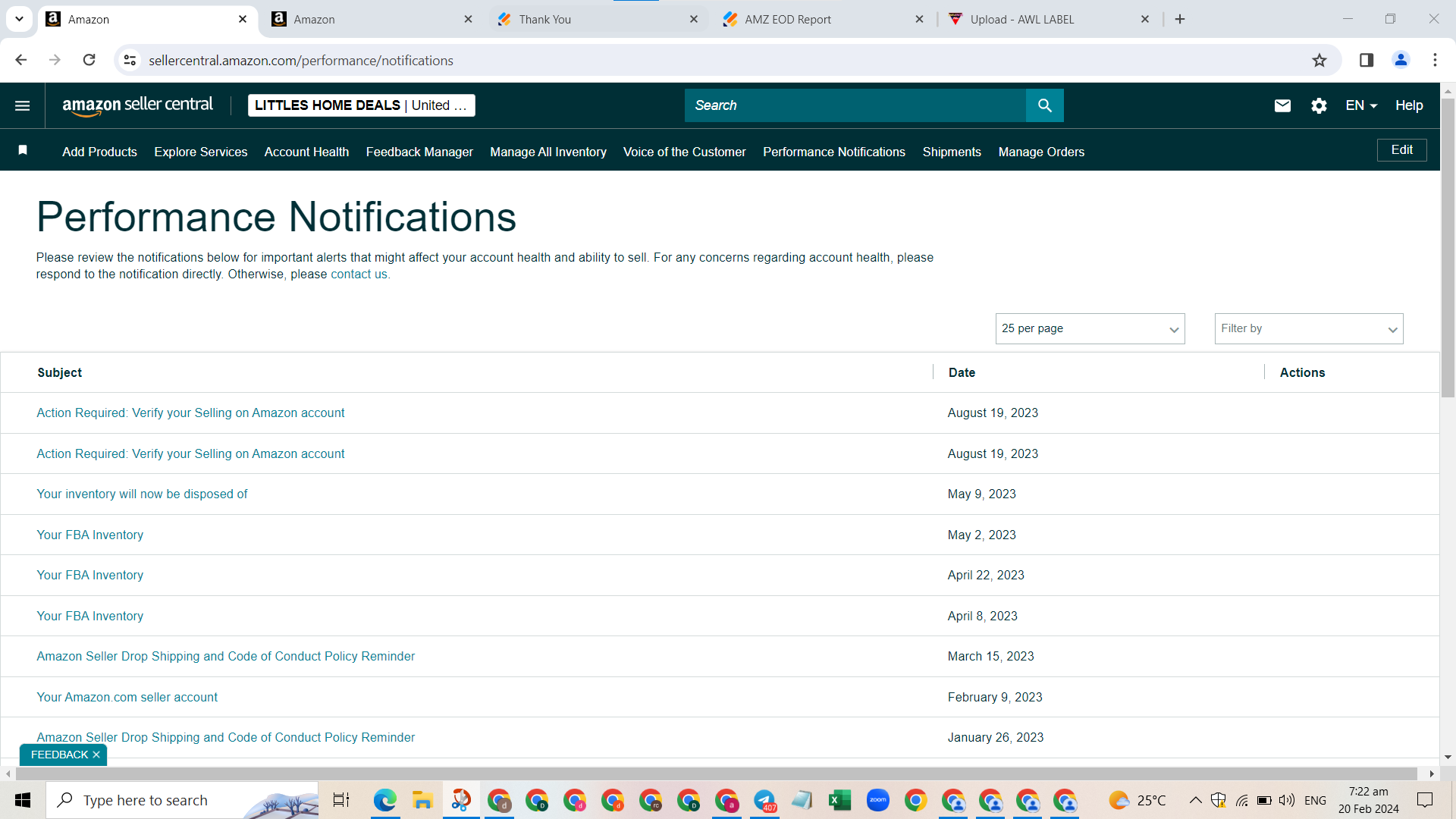1456x819 pixels.
Task: Switch to the AMZ EOD Report tab
Action: pyautogui.click(x=824, y=20)
